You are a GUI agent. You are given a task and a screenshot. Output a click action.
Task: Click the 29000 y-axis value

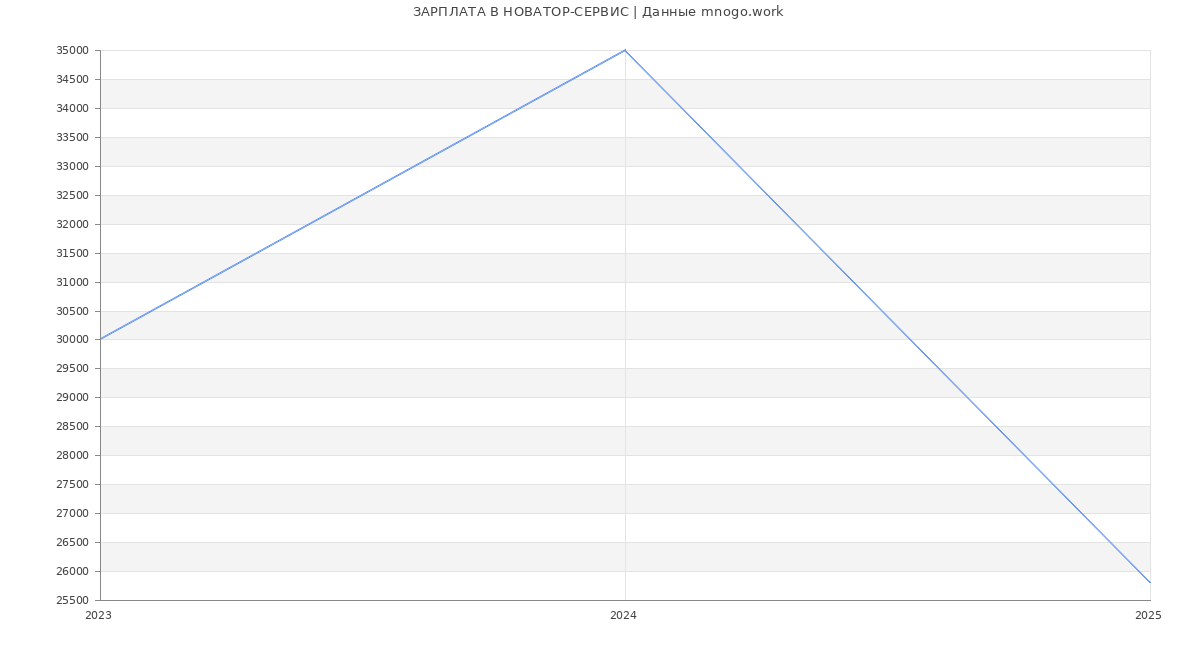(x=72, y=397)
